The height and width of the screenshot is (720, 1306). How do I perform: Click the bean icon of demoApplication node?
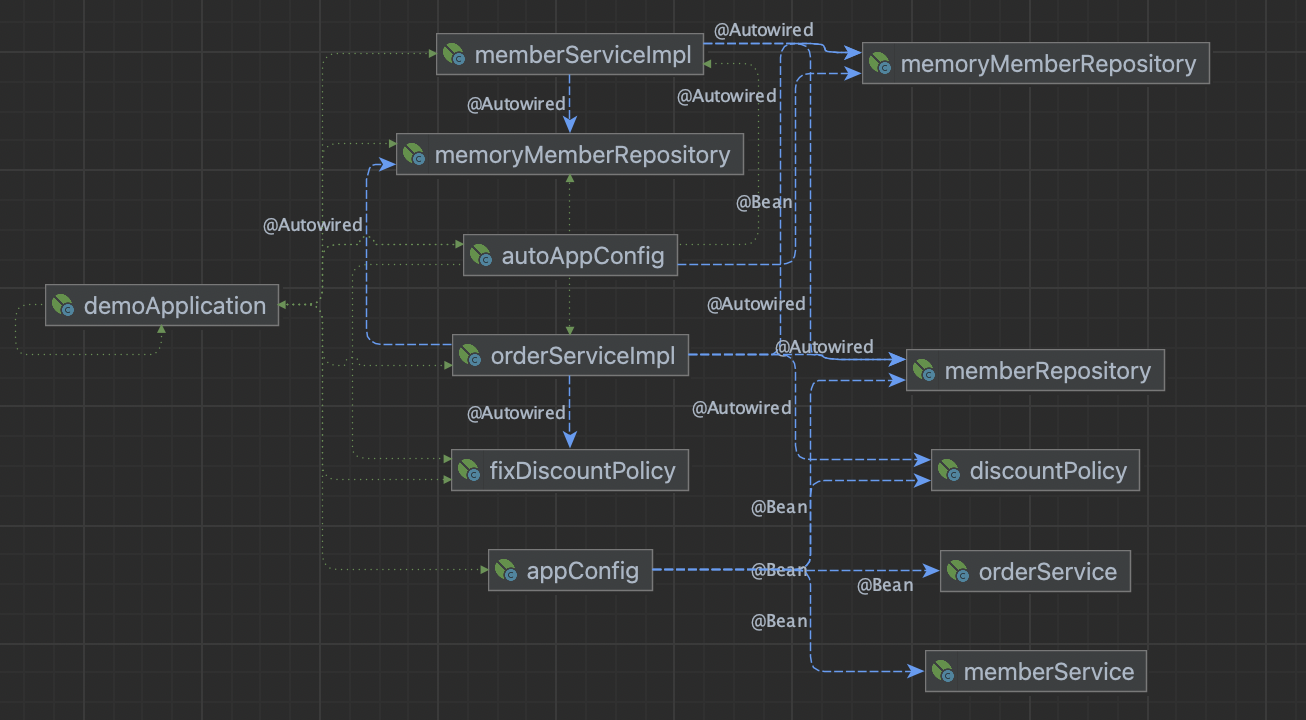64,305
